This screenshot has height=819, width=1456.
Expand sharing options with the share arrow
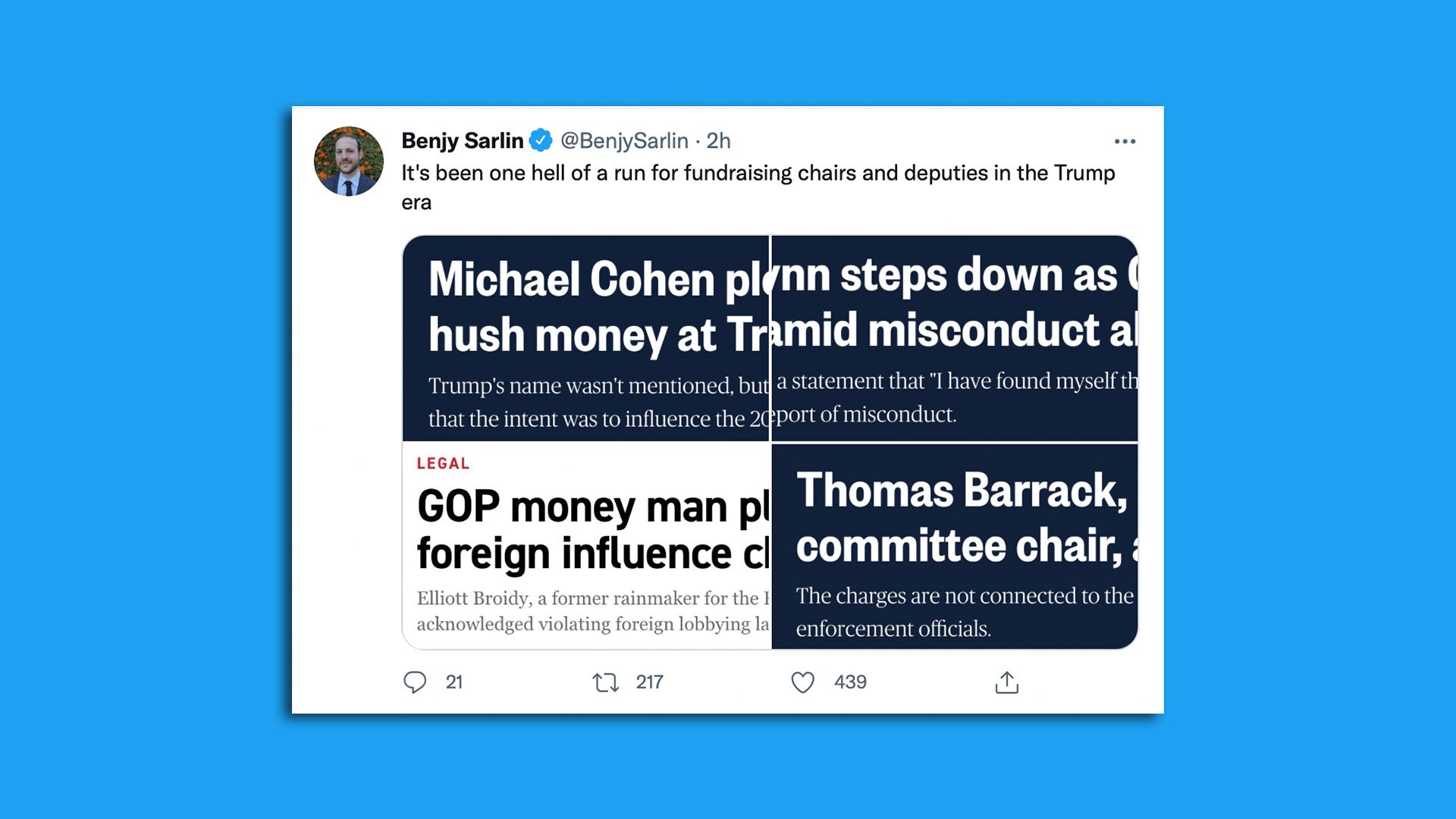1006,682
